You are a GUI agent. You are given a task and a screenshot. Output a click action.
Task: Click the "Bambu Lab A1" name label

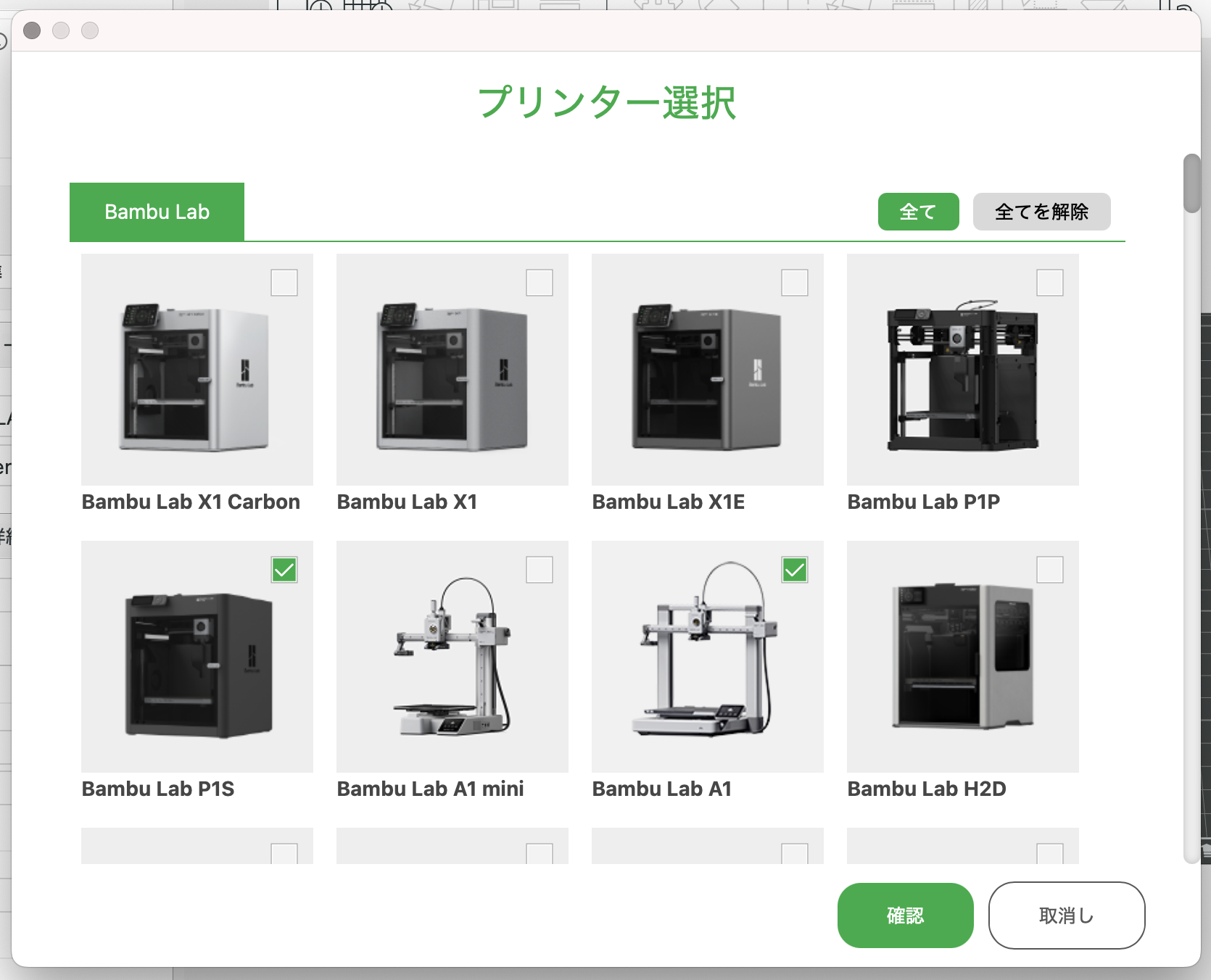click(662, 789)
